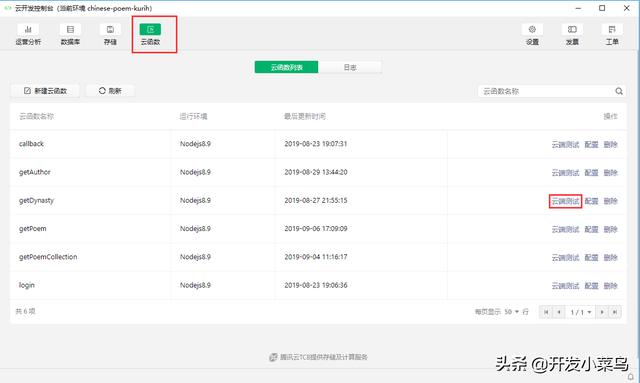The height and width of the screenshot is (383, 640).
Task: Select the getDynasty function name
Action: point(36,200)
